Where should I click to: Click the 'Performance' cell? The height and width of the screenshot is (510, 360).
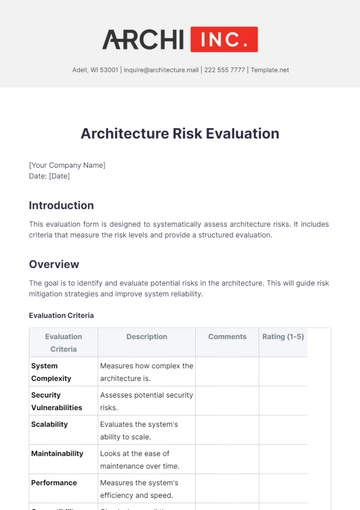pos(64,489)
